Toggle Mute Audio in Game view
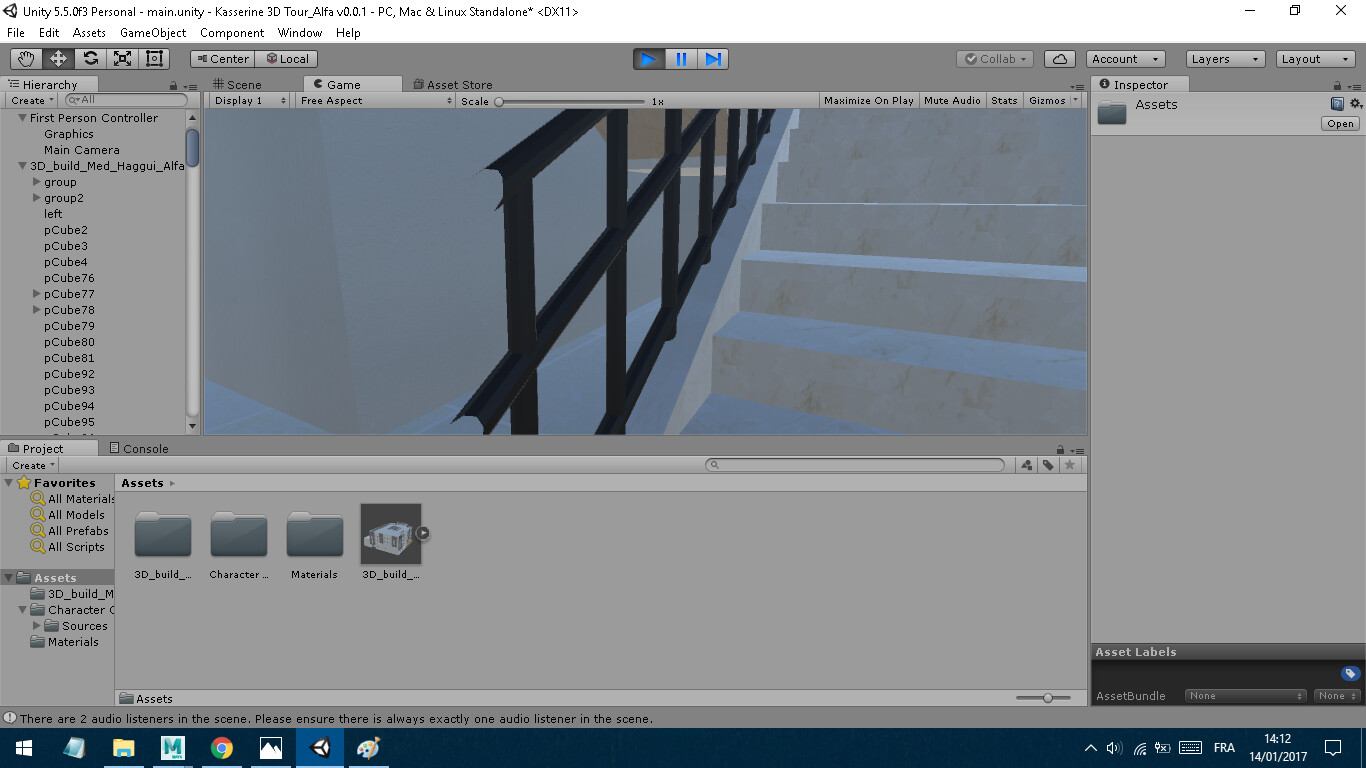The height and width of the screenshot is (768, 1366). pos(952,100)
